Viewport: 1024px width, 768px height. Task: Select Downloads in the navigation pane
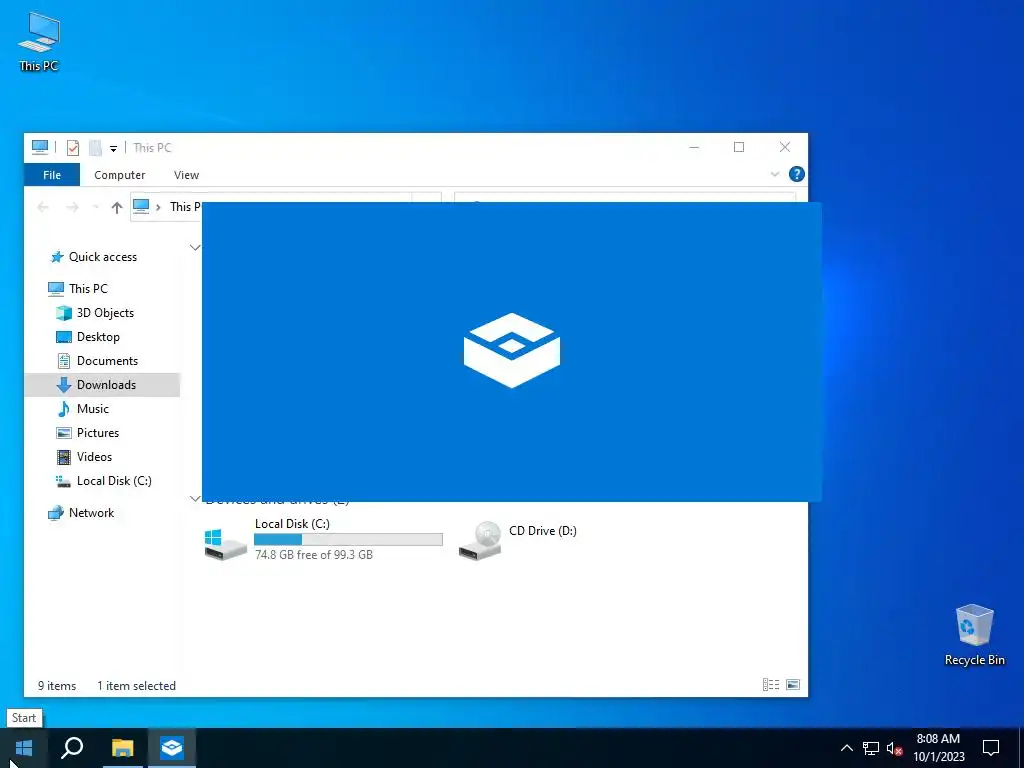click(x=102, y=385)
